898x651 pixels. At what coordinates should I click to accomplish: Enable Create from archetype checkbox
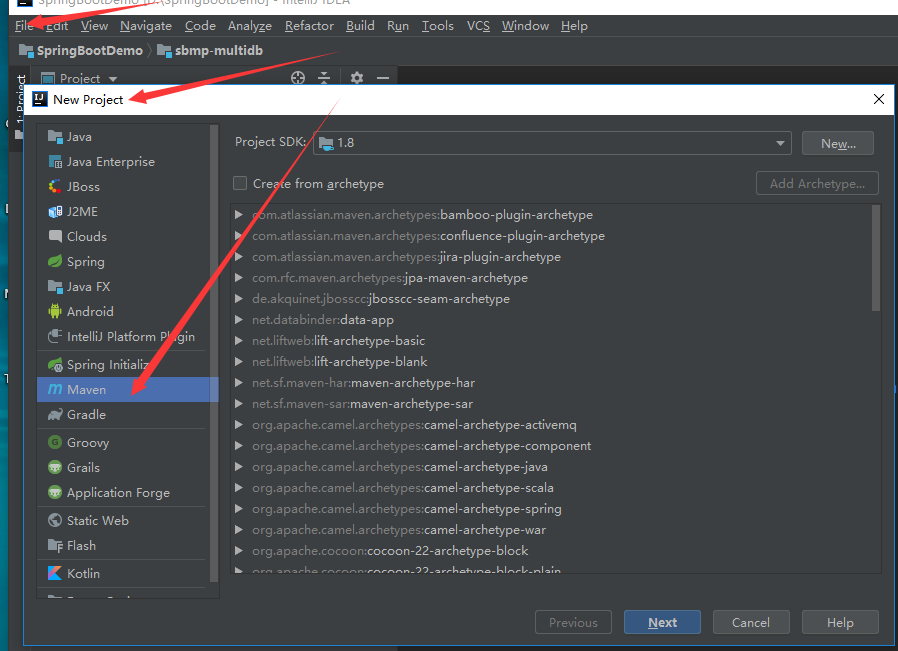tap(240, 183)
